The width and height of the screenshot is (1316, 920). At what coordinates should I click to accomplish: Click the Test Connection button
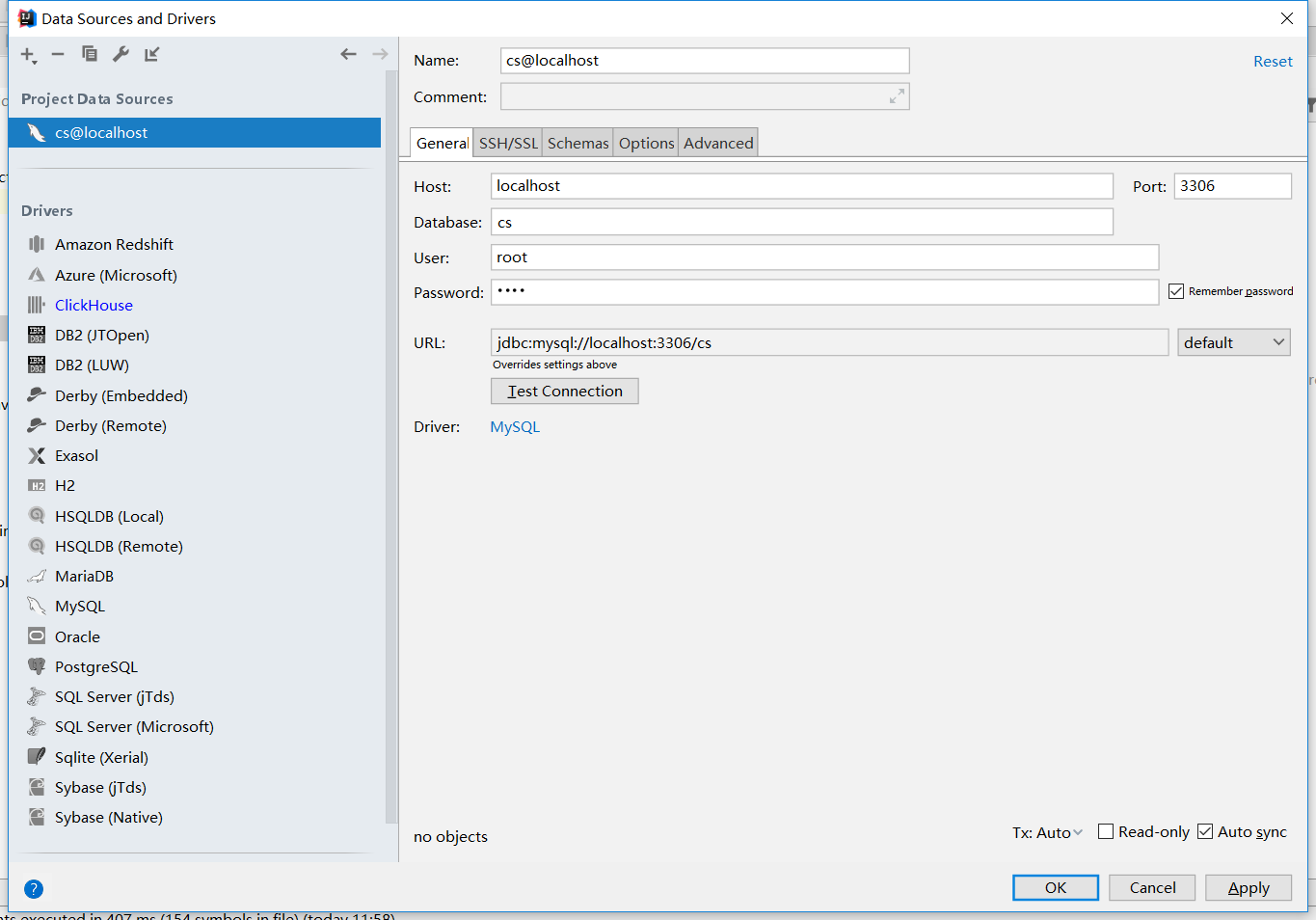click(565, 391)
